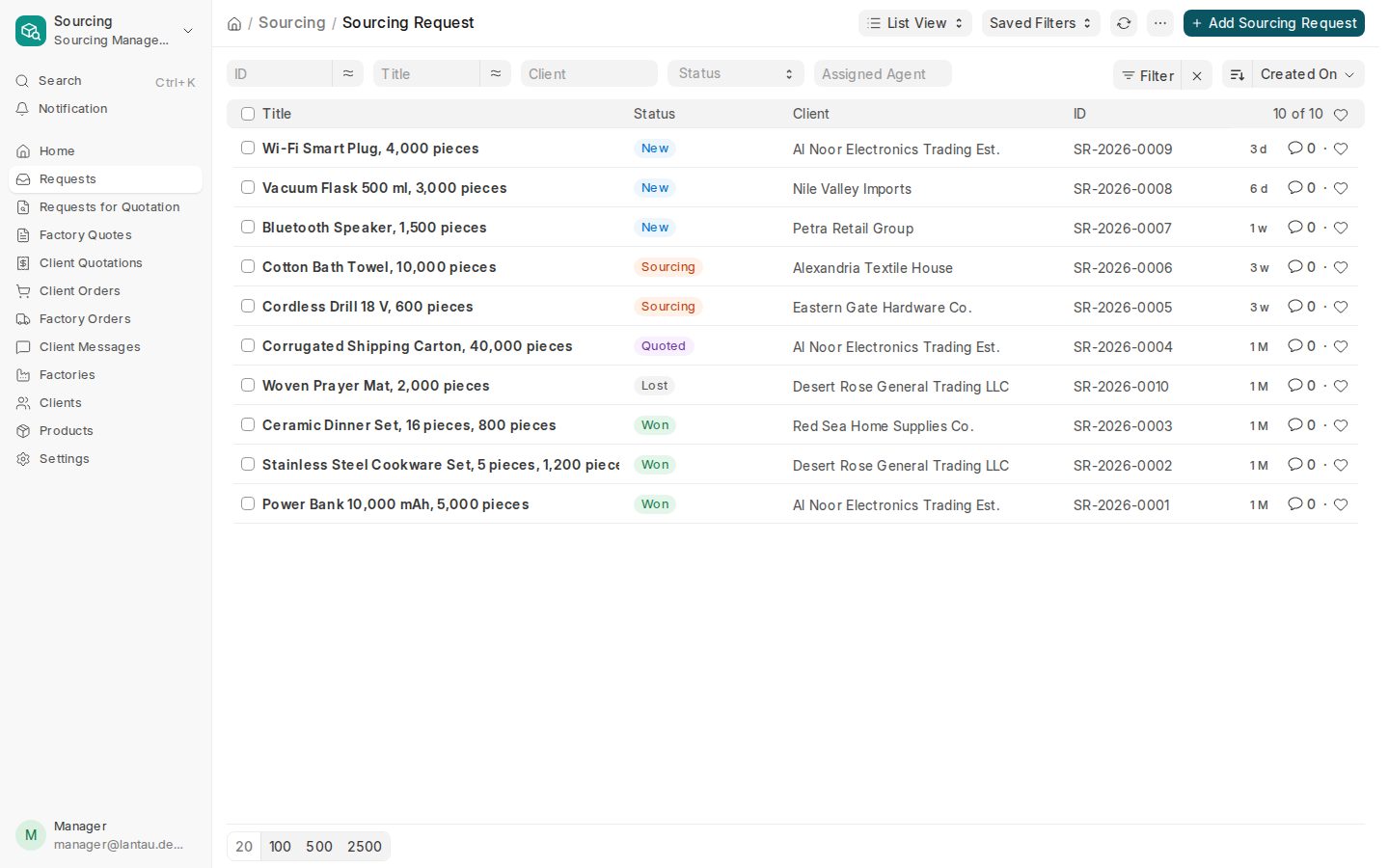Refresh the list using the reload icon
Image resolution: width=1389 pixels, height=868 pixels.
point(1124,23)
